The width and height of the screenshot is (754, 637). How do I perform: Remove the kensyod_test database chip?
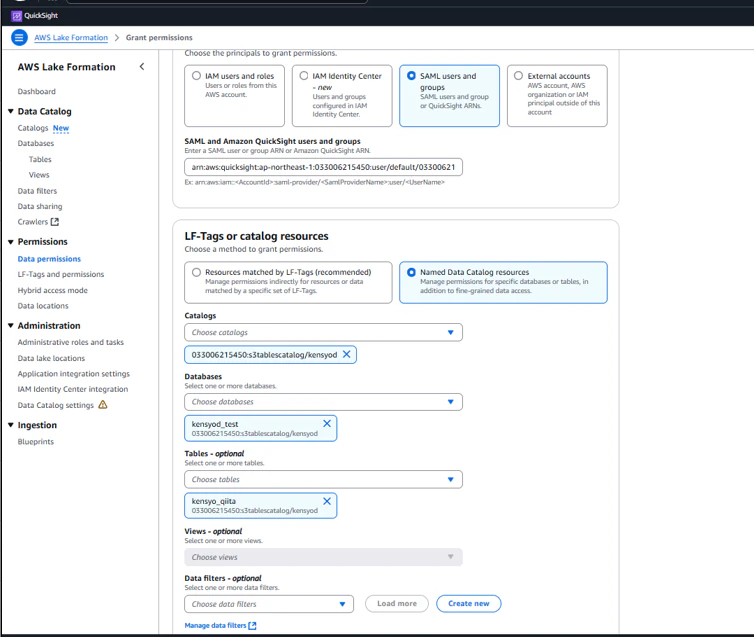click(327, 424)
